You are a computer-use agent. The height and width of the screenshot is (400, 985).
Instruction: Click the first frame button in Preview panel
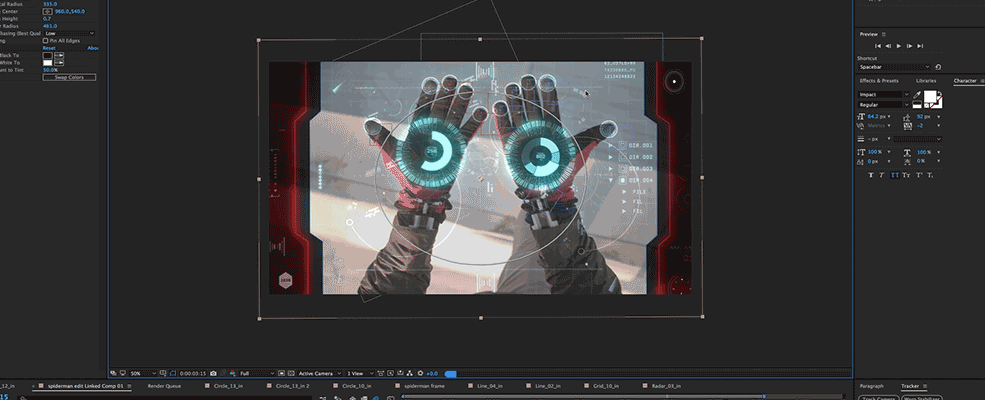pyautogui.click(x=878, y=46)
